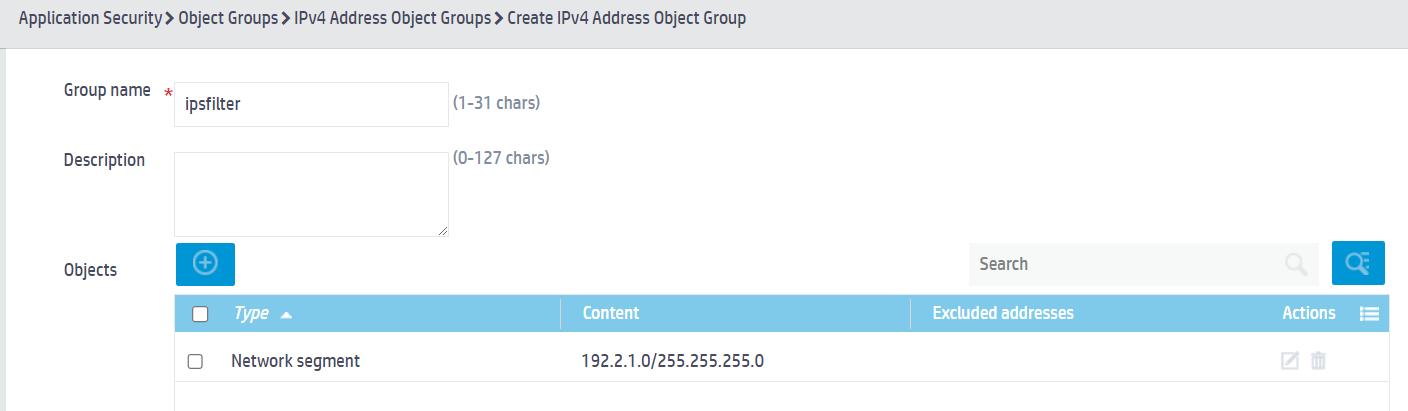This screenshot has width=1408, height=411.
Task: Focus the Group name field
Action: click(311, 104)
